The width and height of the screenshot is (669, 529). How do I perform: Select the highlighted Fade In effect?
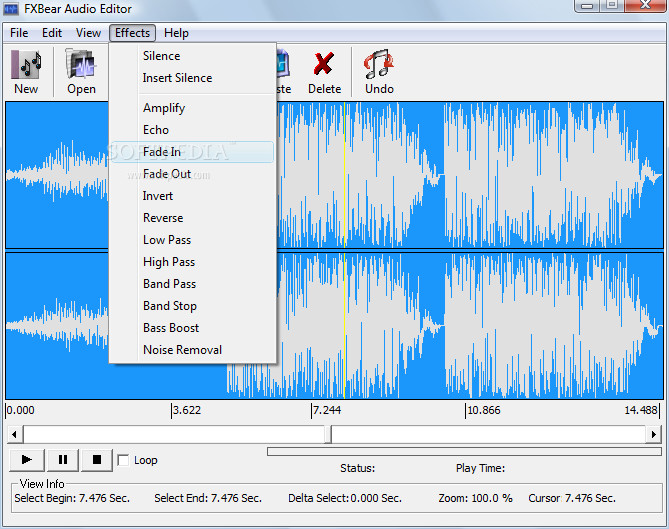point(192,152)
